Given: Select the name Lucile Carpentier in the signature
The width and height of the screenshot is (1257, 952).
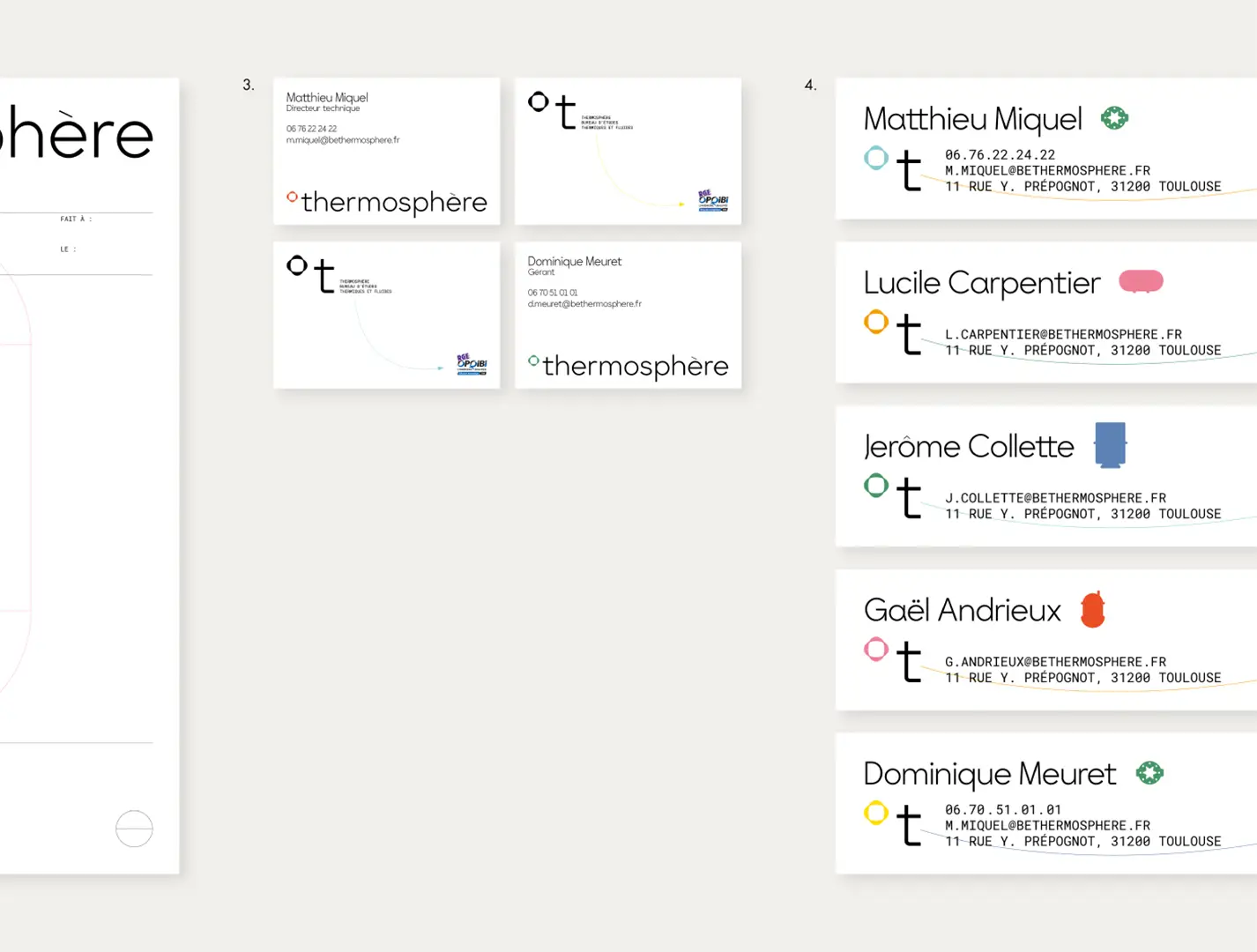Looking at the screenshot, I should point(982,283).
